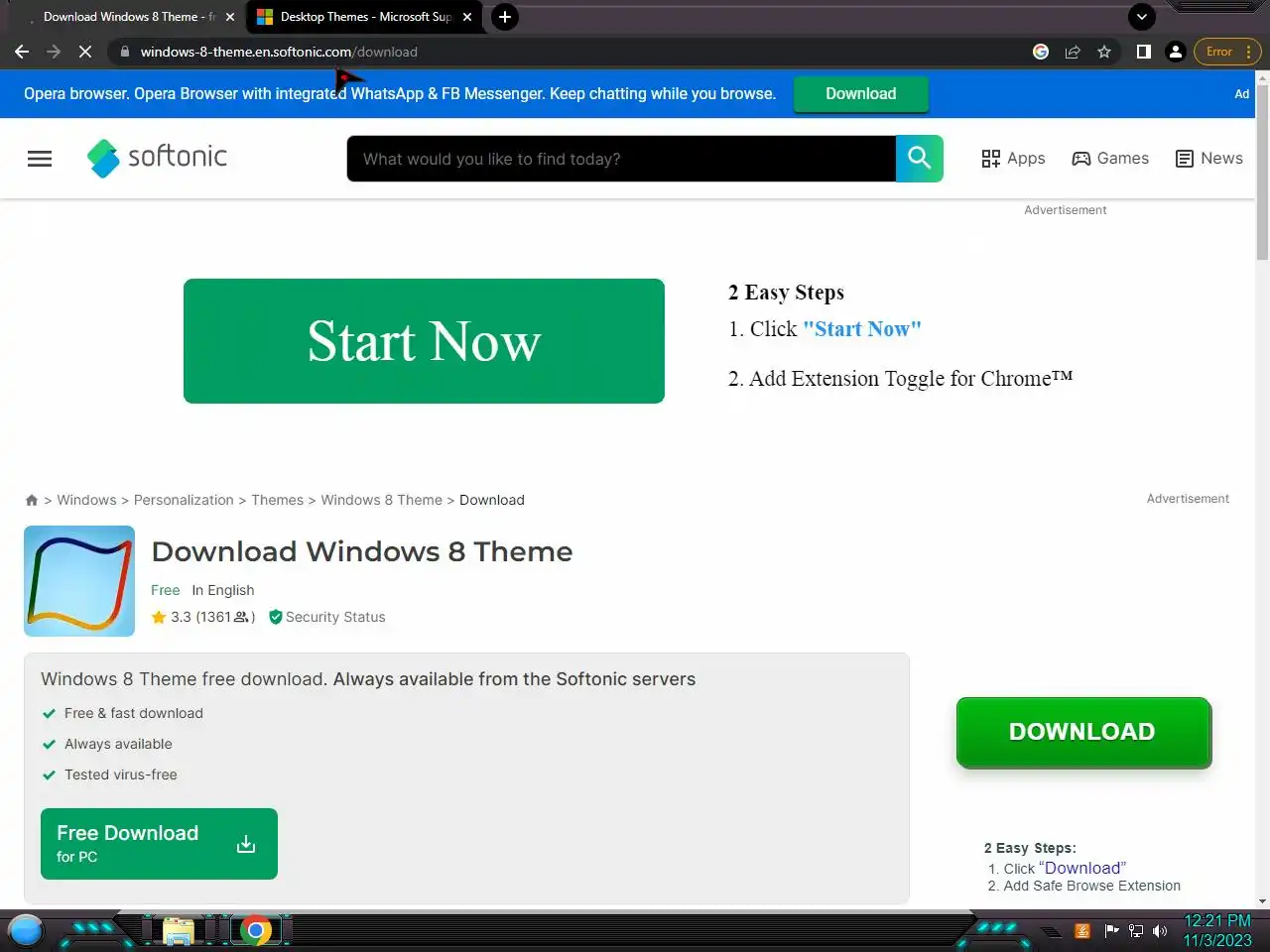Click the "Start Now" blue link text
Screen dimensions: 1270x952
click(x=861, y=329)
